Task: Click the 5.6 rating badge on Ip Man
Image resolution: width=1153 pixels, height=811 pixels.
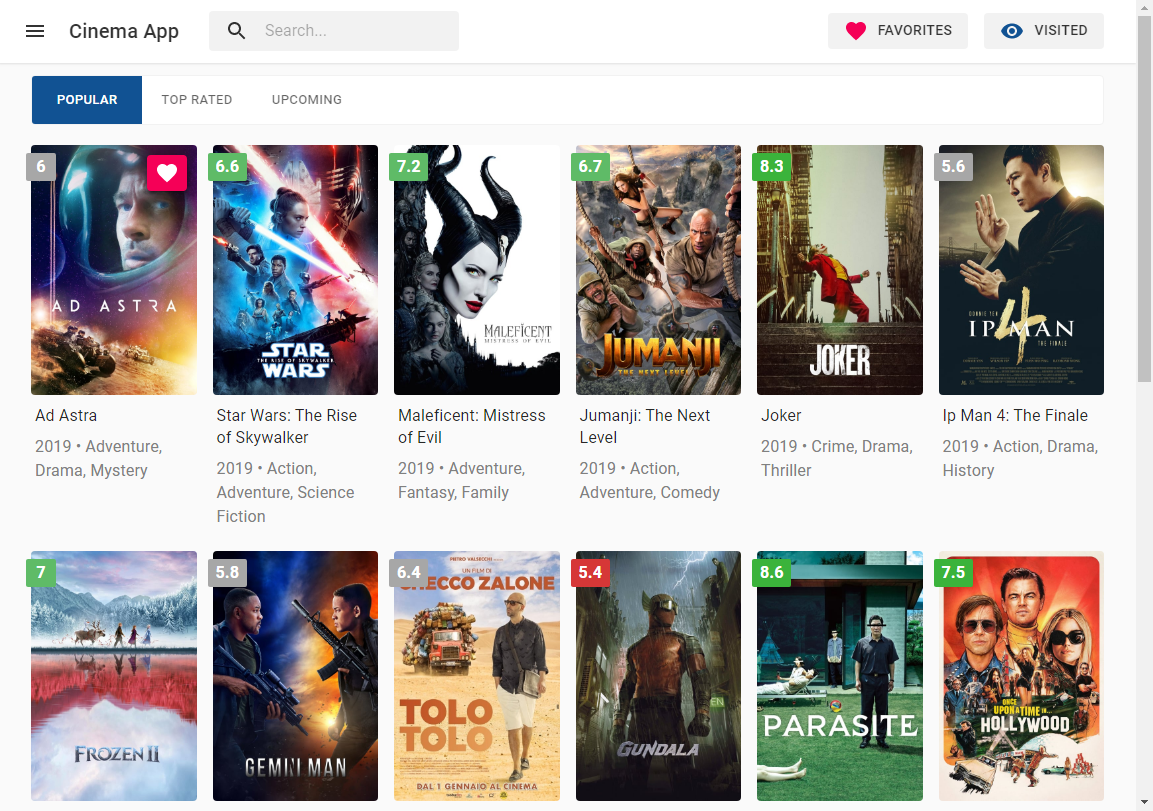Action: pos(953,166)
